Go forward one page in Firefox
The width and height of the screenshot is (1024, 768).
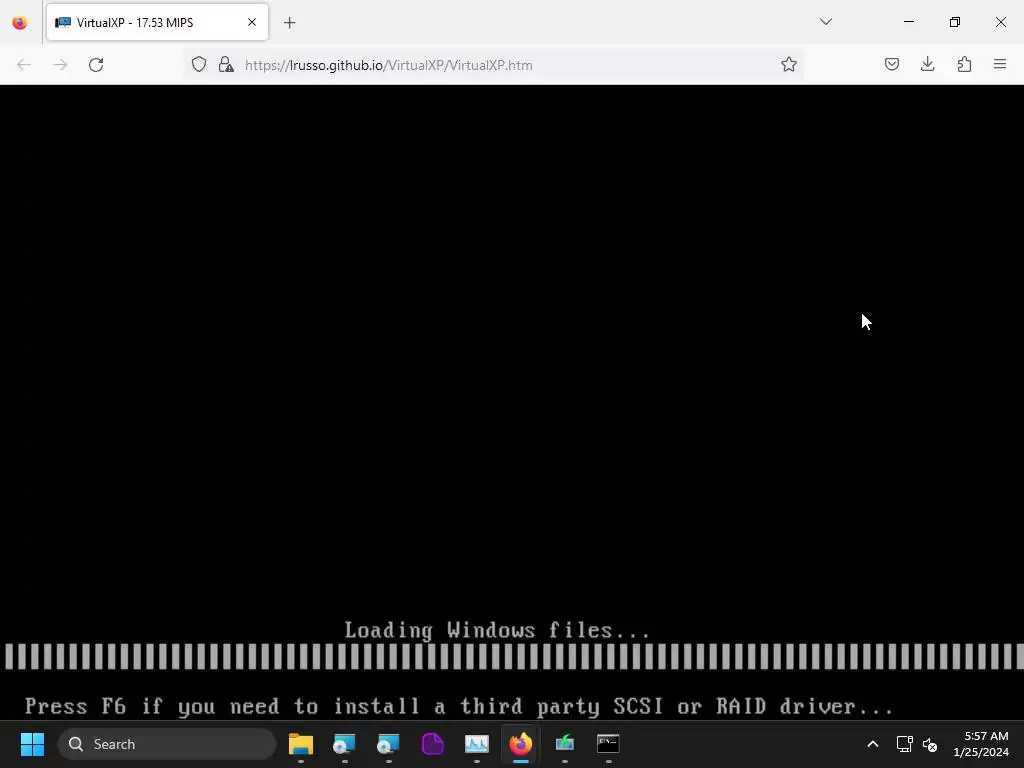point(60,65)
